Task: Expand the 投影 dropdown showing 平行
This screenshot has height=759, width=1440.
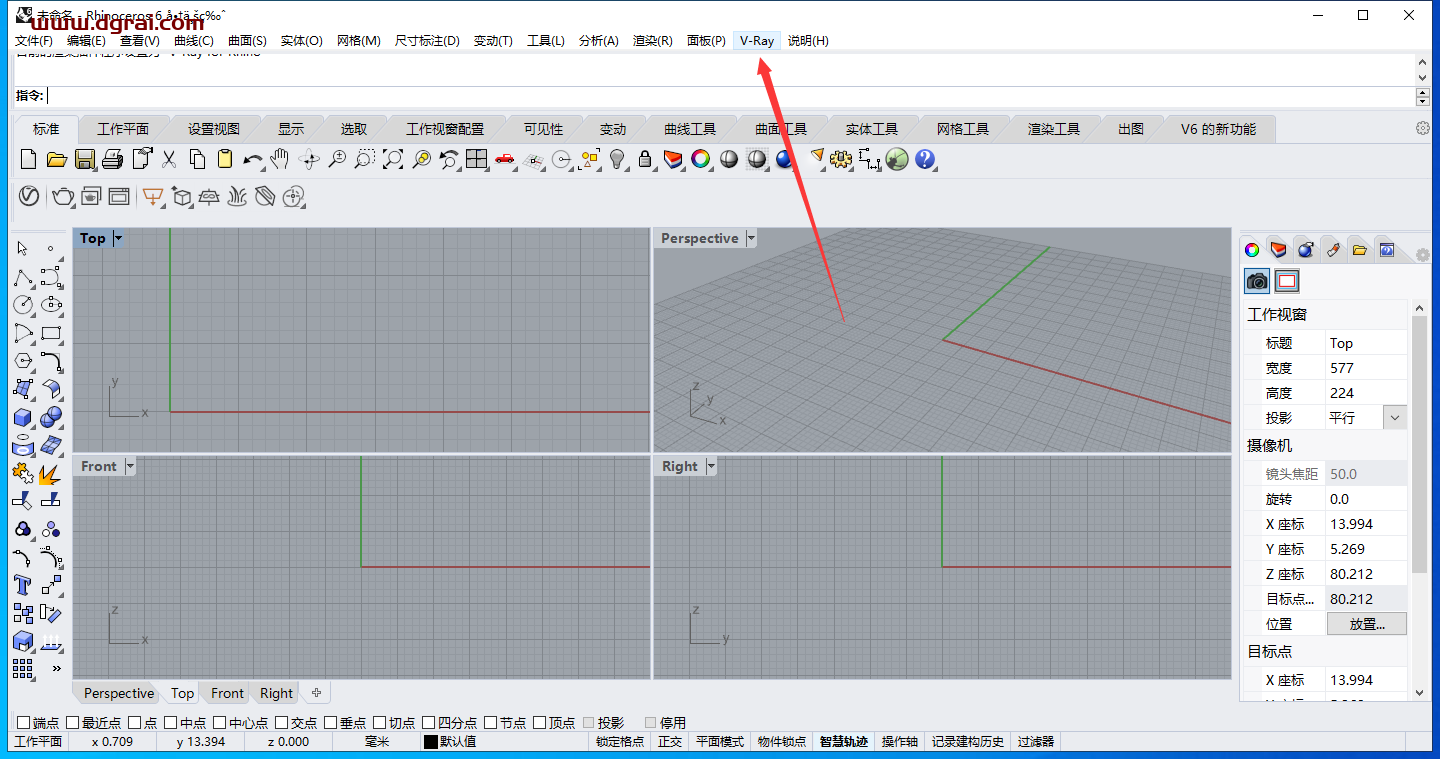Action: 1395,418
